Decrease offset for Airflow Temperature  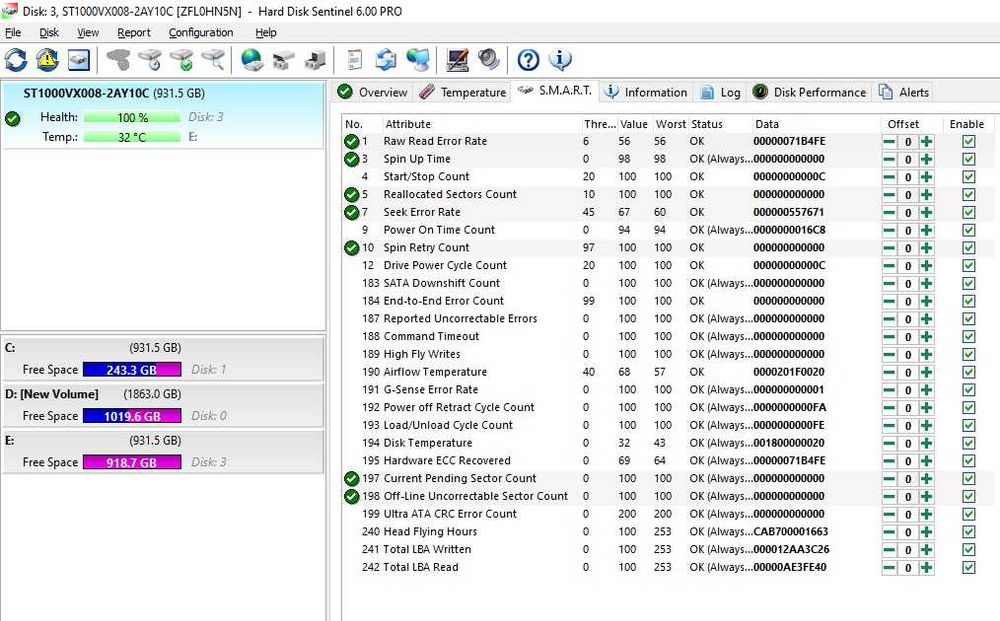tap(889, 372)
